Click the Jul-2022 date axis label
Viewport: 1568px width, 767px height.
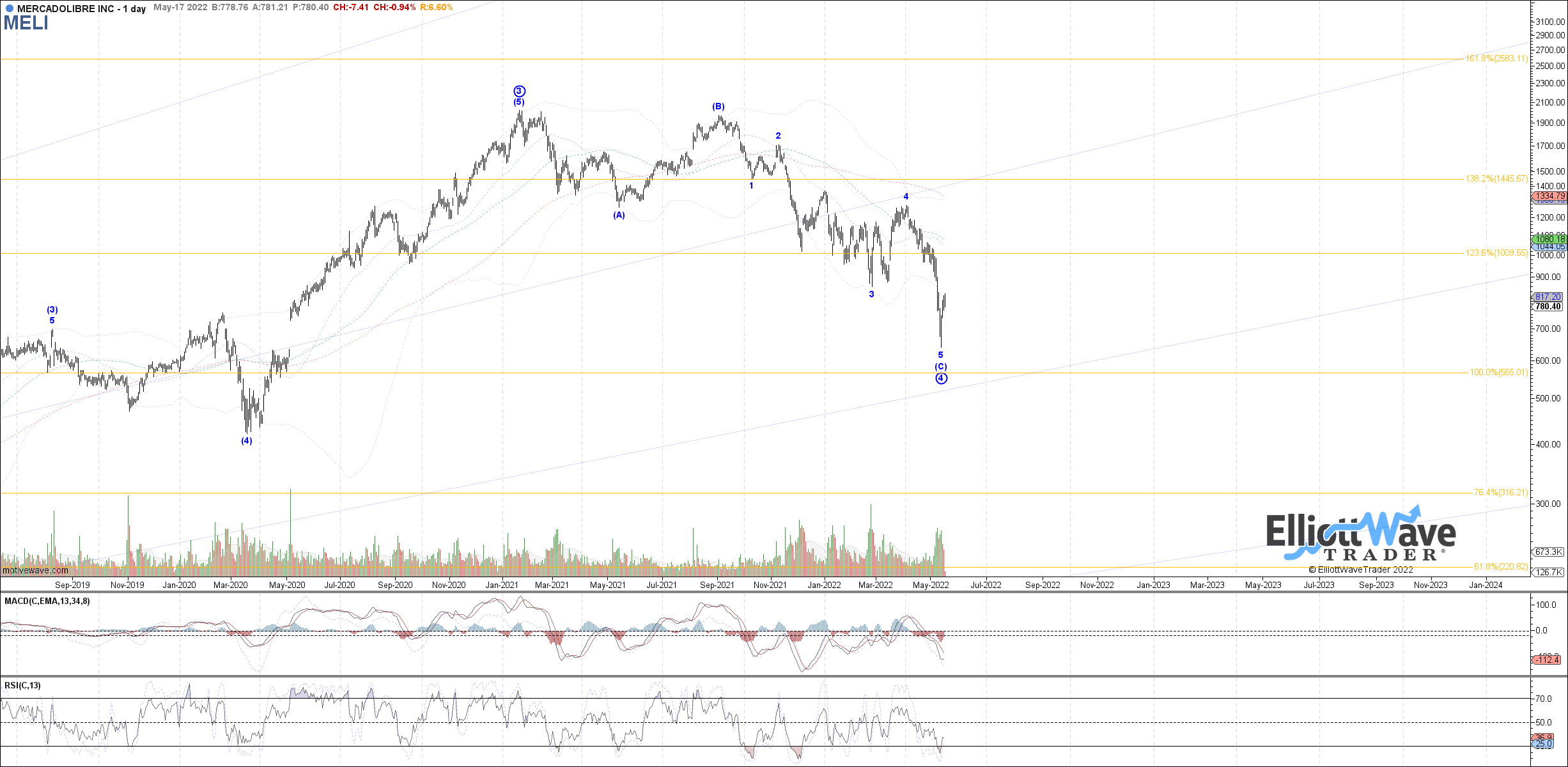986,585
